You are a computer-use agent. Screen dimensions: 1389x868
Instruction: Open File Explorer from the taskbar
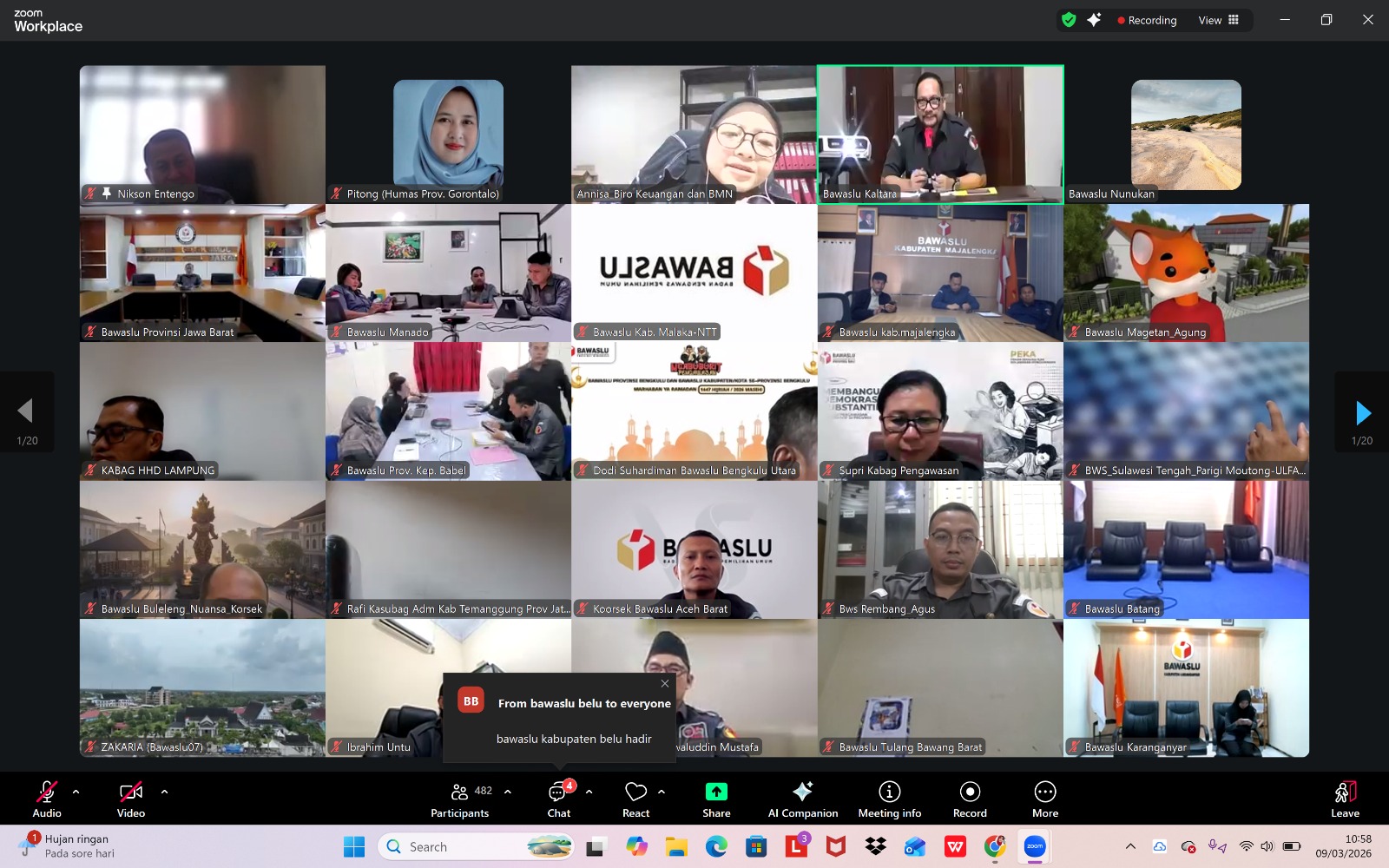click(676, 846)
